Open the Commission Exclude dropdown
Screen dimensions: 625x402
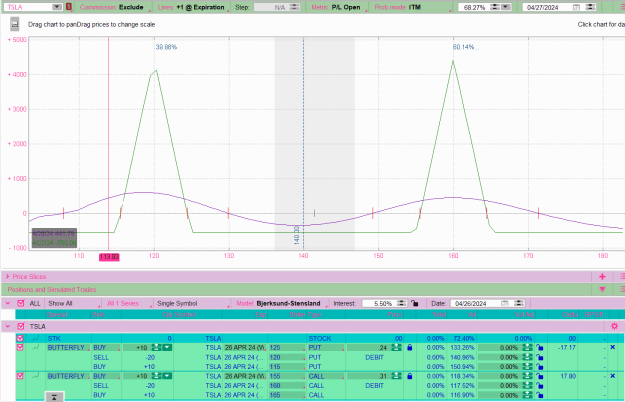[x=115, y=7]
